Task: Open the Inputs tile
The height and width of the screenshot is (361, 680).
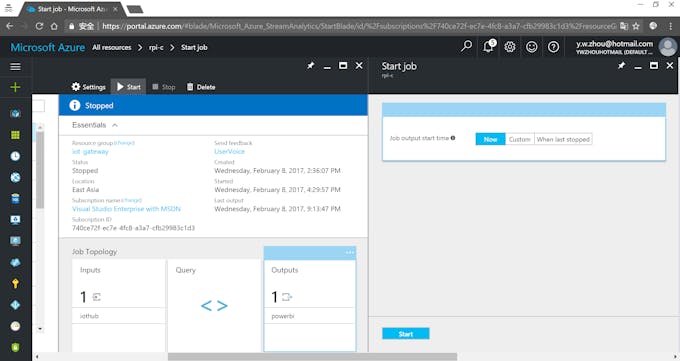Action: tap(118, 305)
